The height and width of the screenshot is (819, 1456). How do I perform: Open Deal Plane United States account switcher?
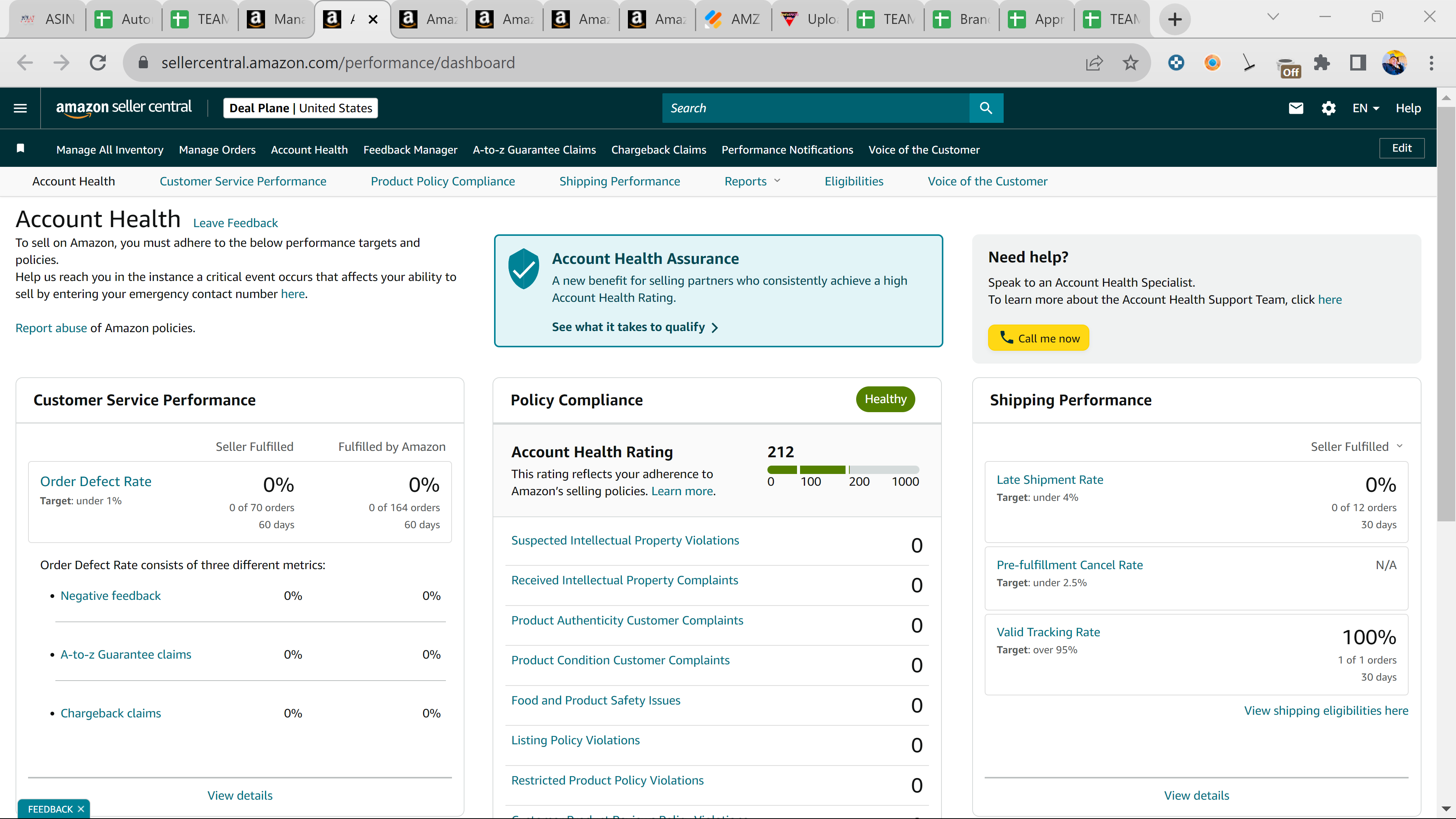(301, 108)
